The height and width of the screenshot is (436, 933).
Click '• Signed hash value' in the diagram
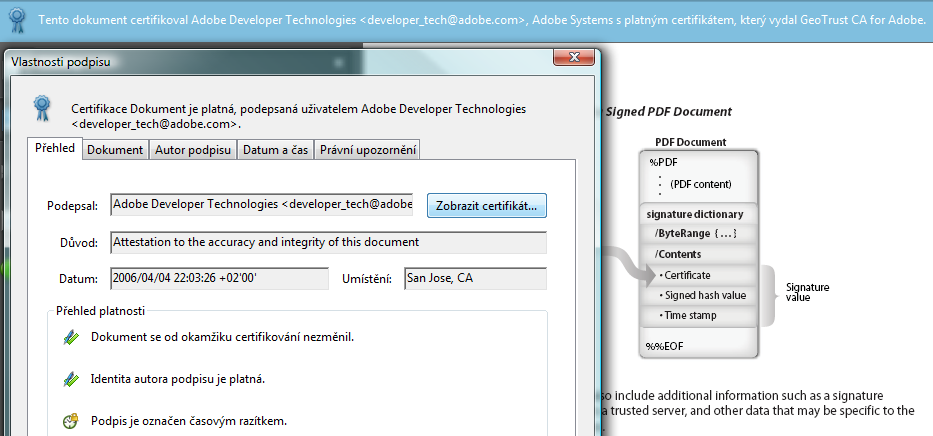(x=702, y=296)
